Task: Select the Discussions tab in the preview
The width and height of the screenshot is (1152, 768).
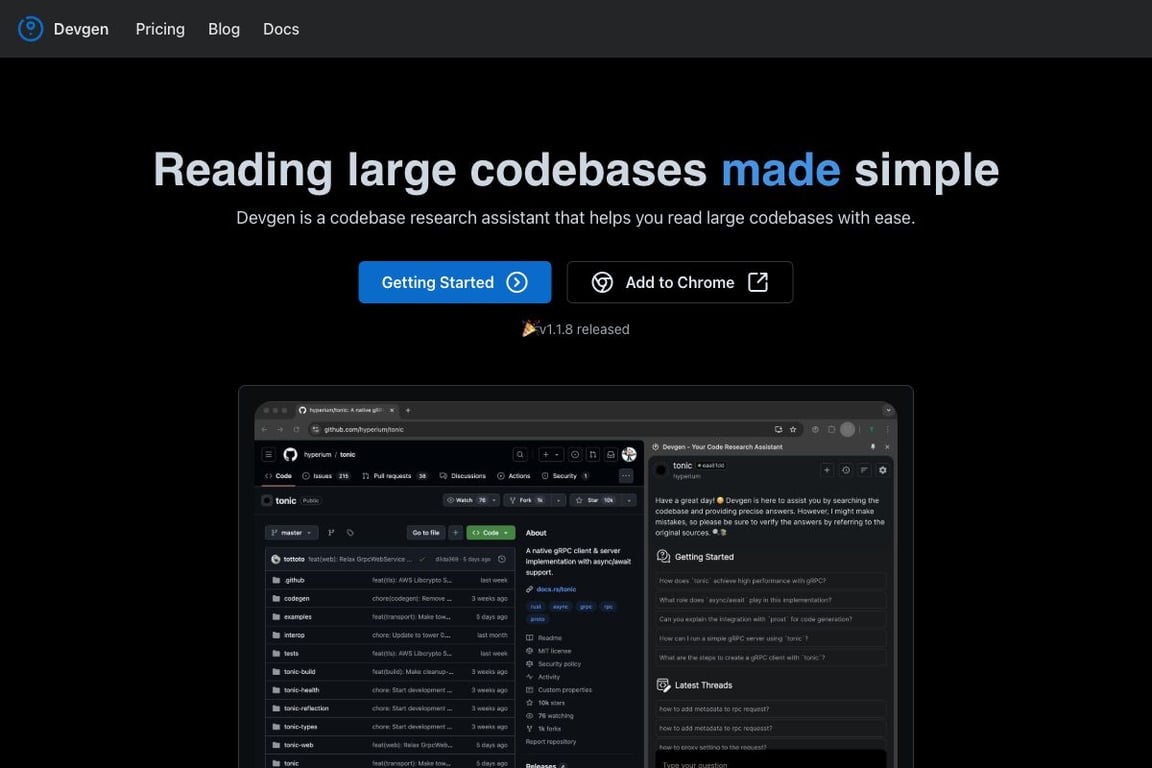Action: tap(463, 475)
